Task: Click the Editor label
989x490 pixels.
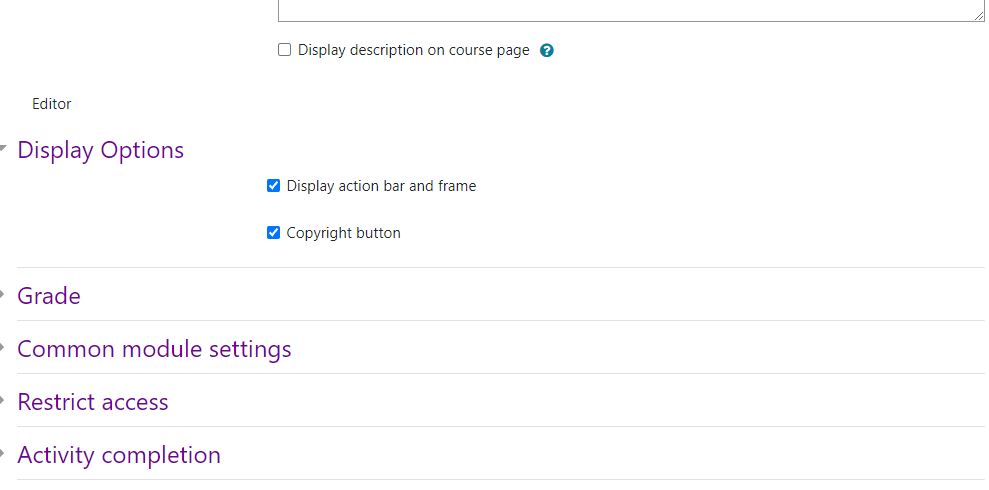Action: (52, 104)
